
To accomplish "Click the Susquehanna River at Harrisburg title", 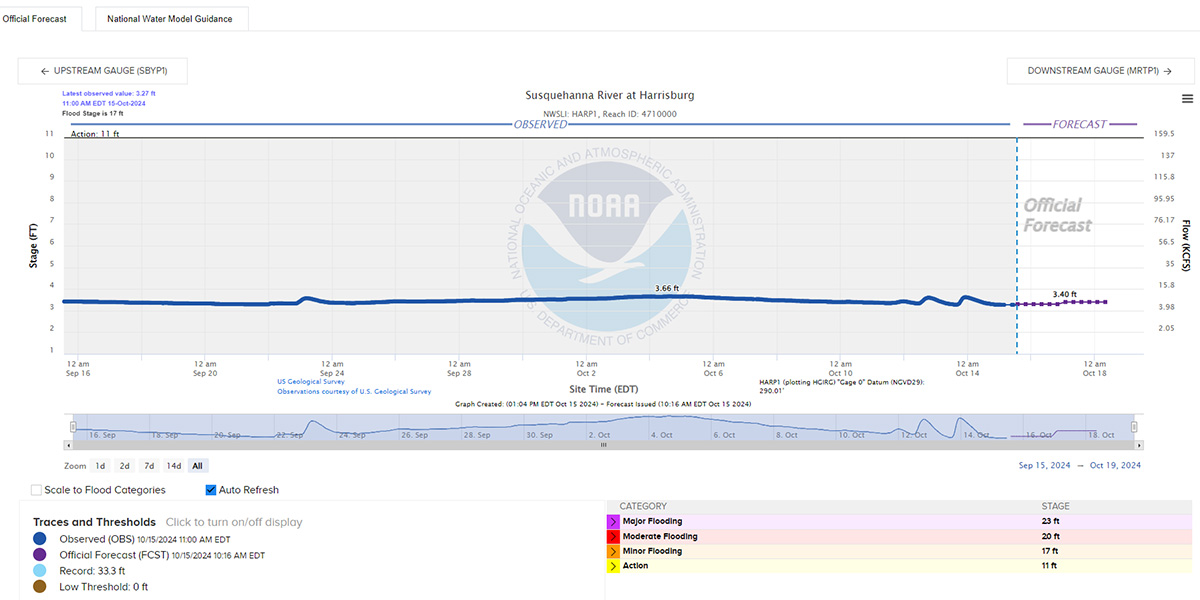I will tap(610, 96).
